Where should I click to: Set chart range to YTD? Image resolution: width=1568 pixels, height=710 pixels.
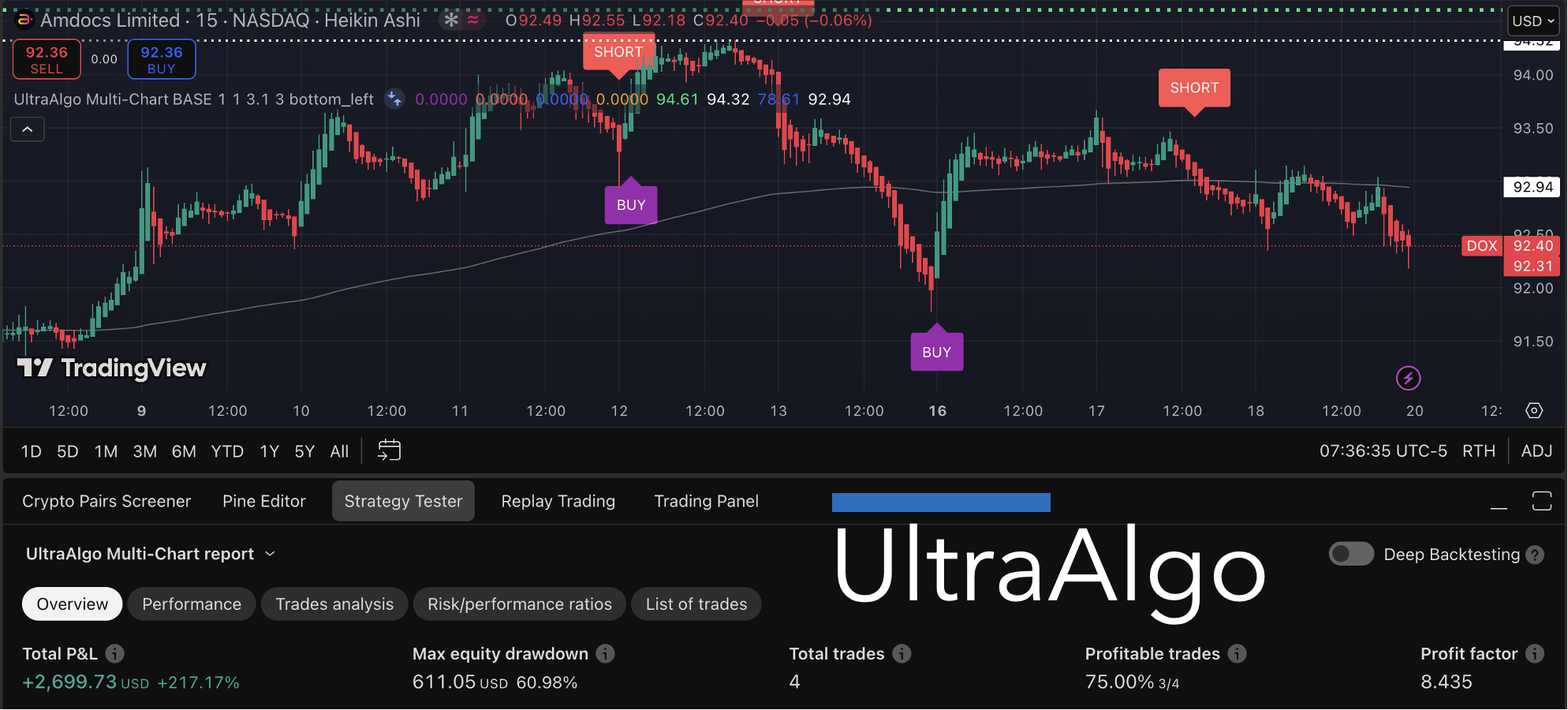pyautogui.click(x=227, y=451)
